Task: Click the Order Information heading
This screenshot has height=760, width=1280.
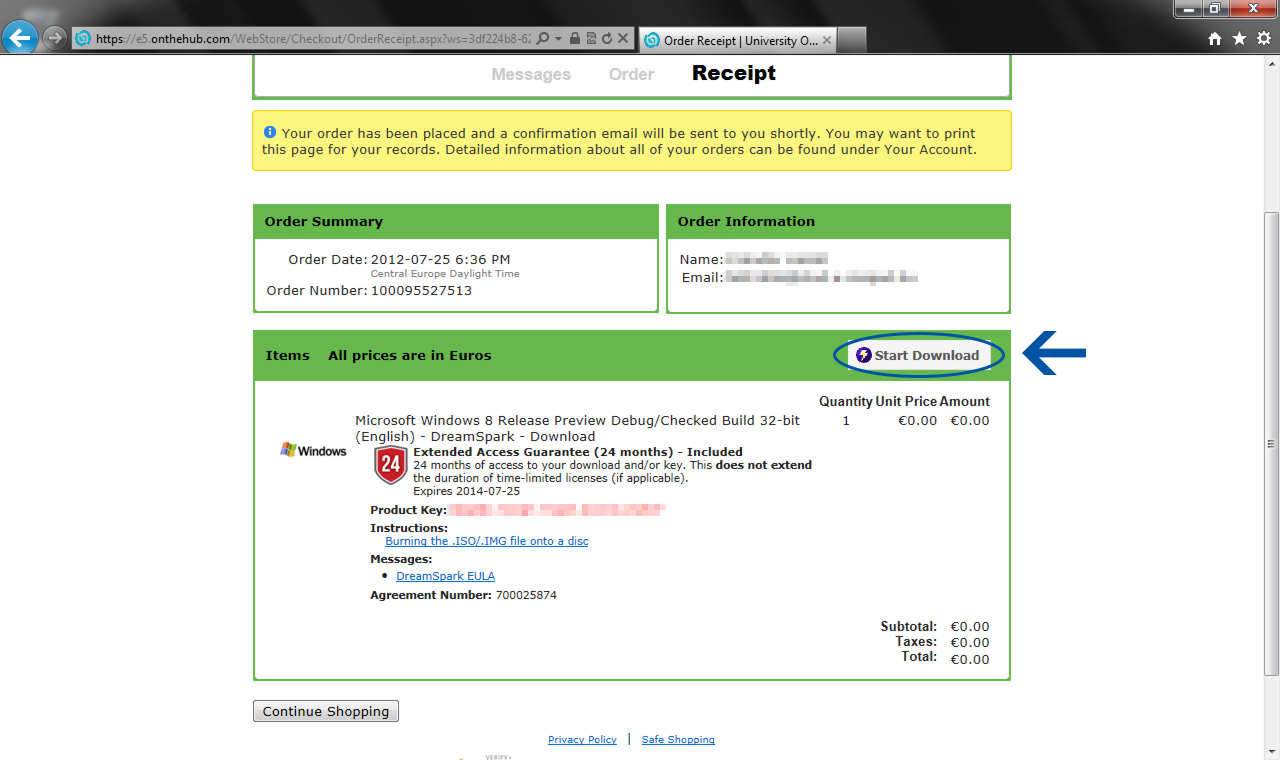Action: tap(746, 221)
